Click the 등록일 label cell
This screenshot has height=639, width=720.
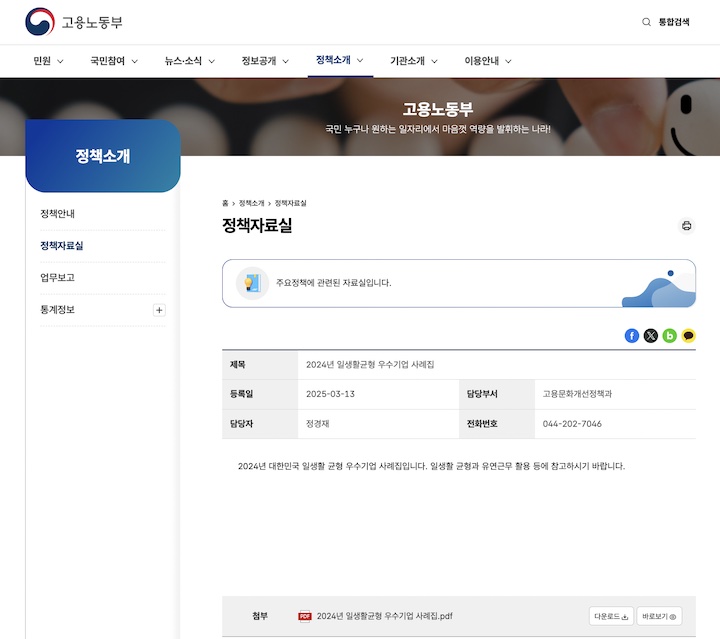point(260,394)
